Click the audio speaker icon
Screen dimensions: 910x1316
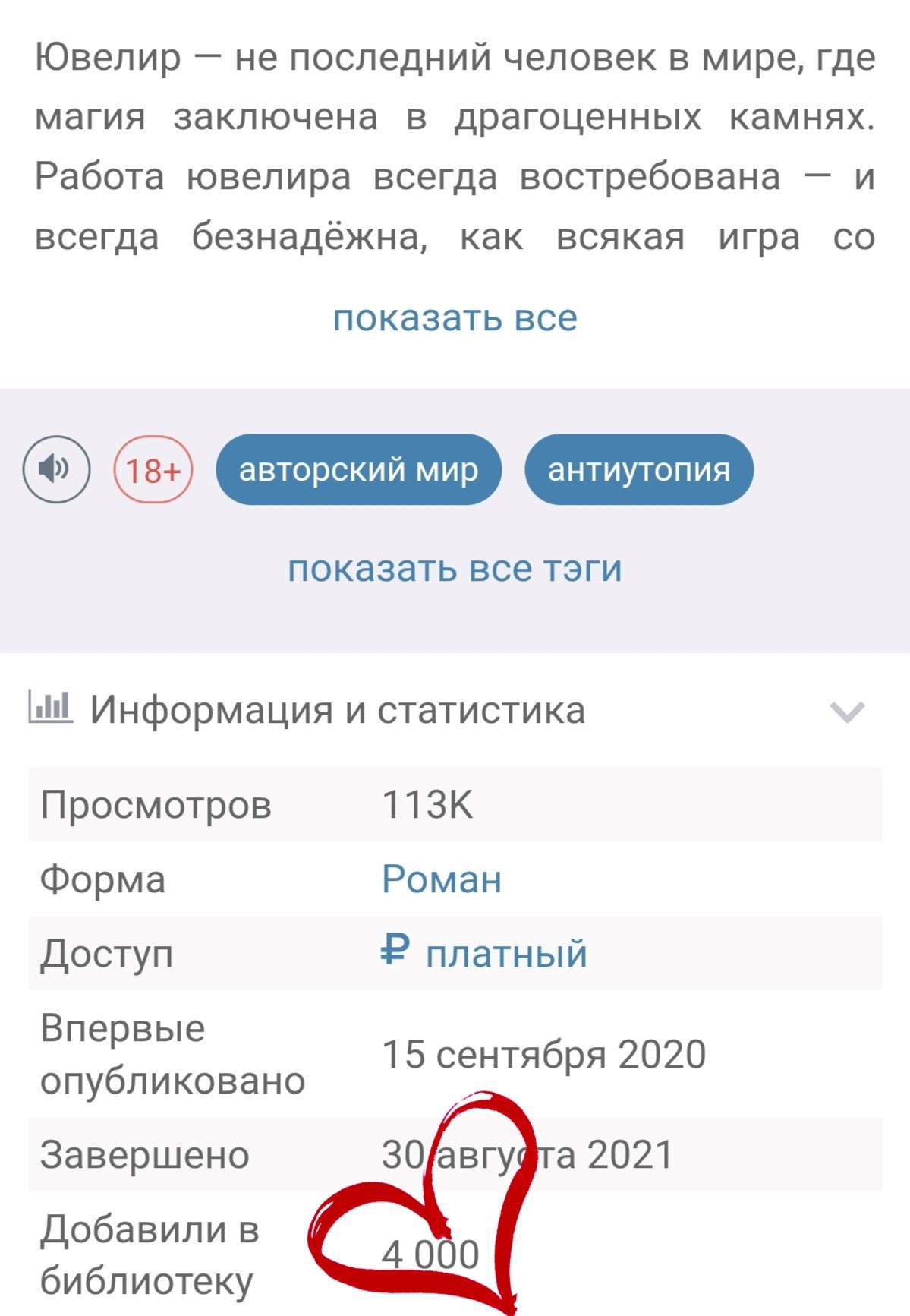coord(56,469)
